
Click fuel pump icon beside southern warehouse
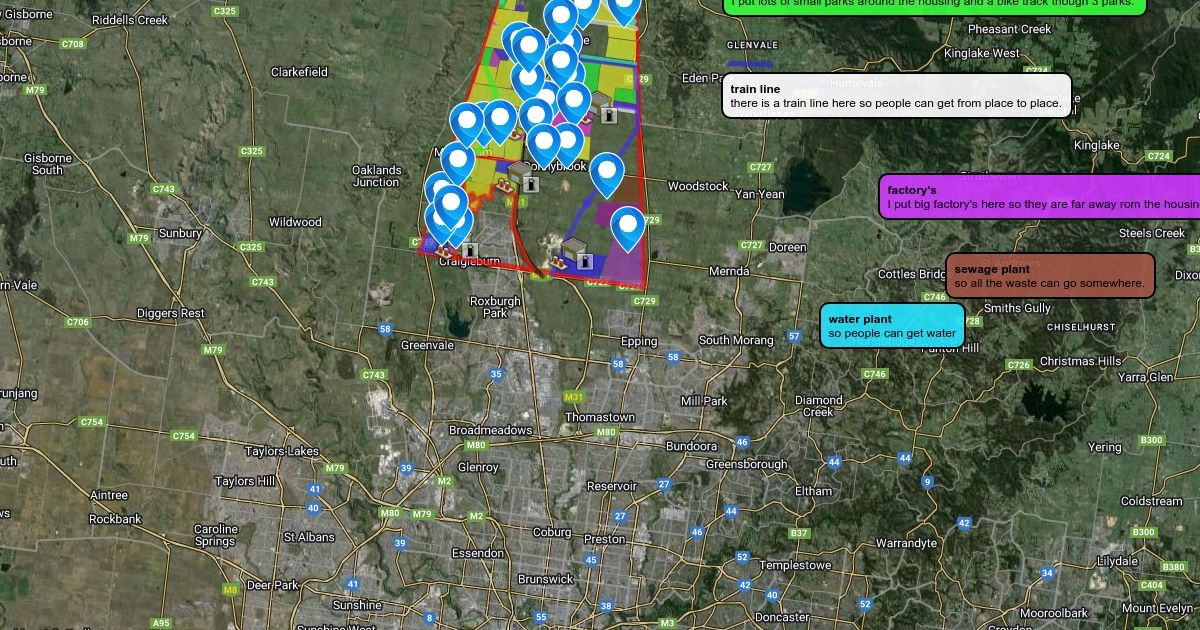(585, 262)
